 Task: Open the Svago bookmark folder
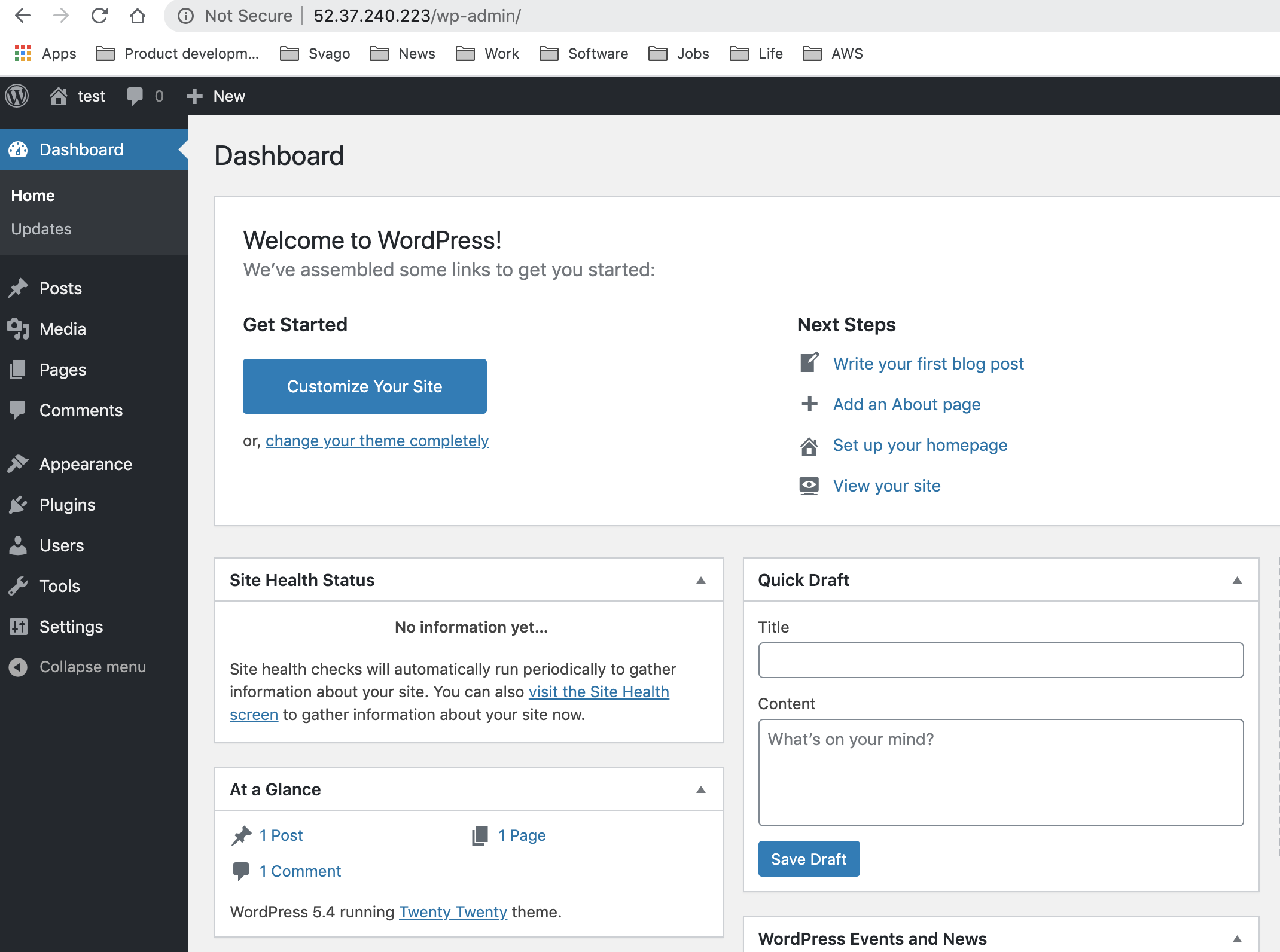(x=315, y=53)
